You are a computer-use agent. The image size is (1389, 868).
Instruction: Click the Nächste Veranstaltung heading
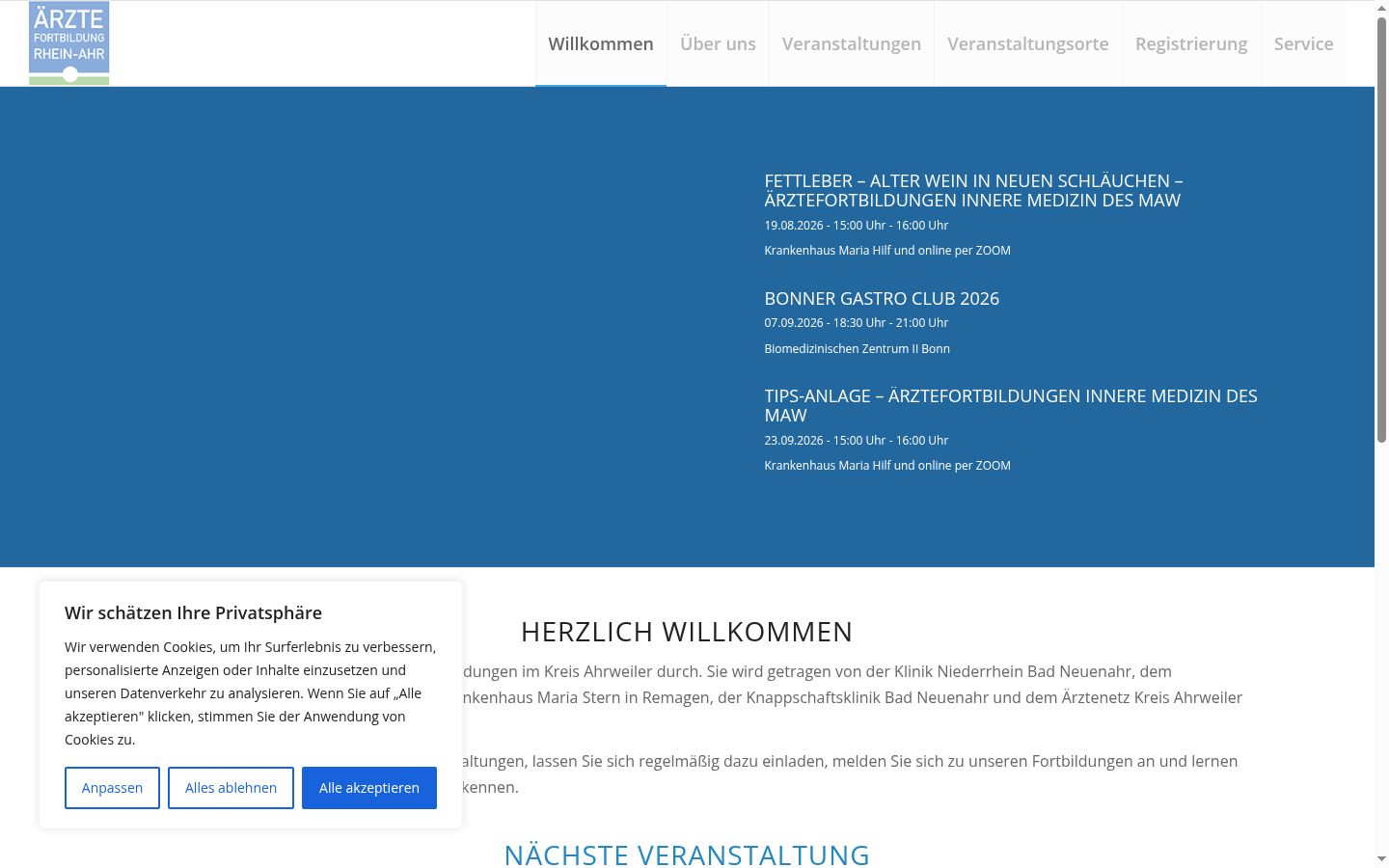[x=687, y=855]
